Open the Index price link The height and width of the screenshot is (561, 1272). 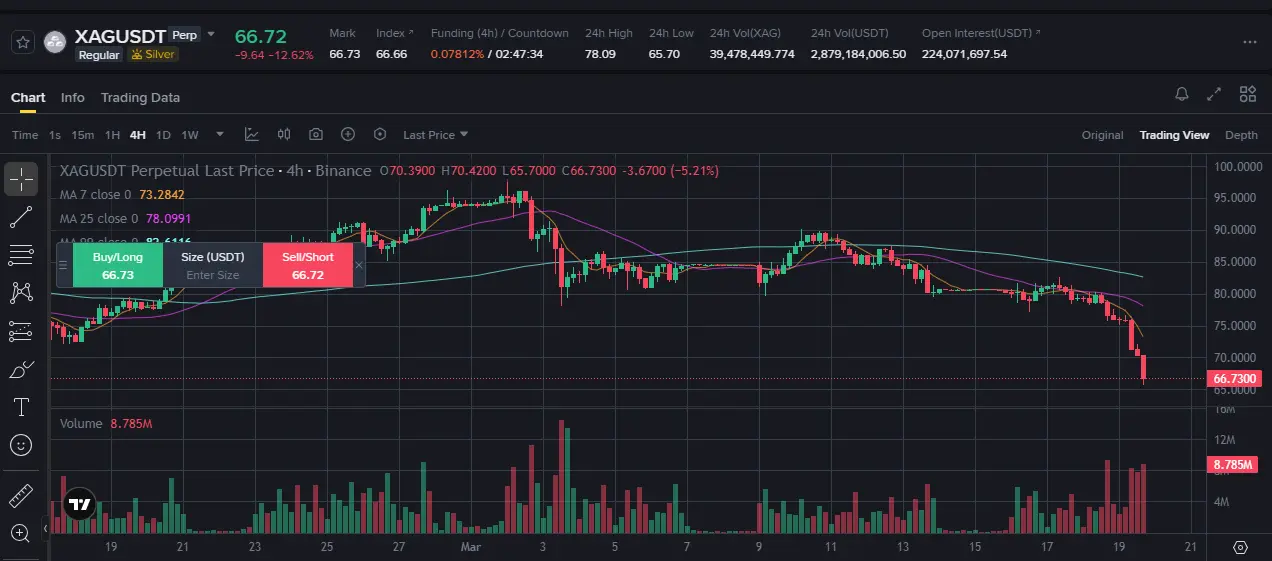pyautogui.click(x=394, y=33)
